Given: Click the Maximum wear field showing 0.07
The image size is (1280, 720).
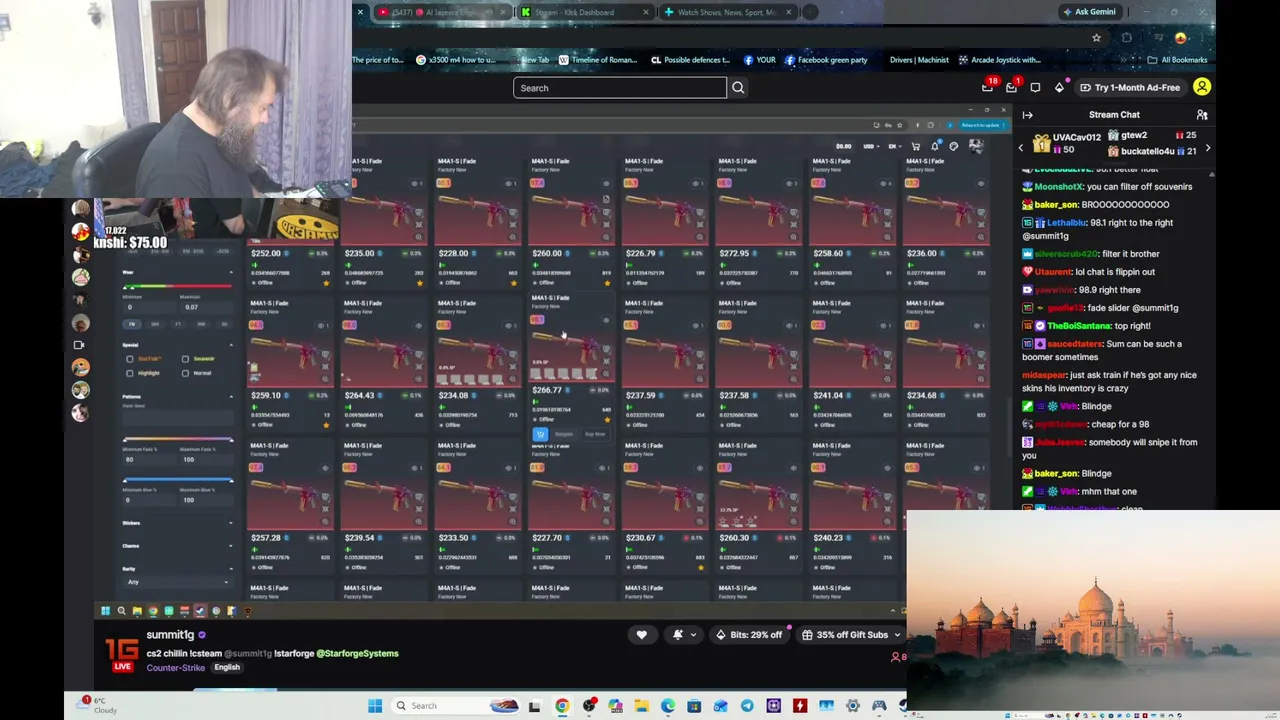Looking at the screenshot, I should point(206,305).
